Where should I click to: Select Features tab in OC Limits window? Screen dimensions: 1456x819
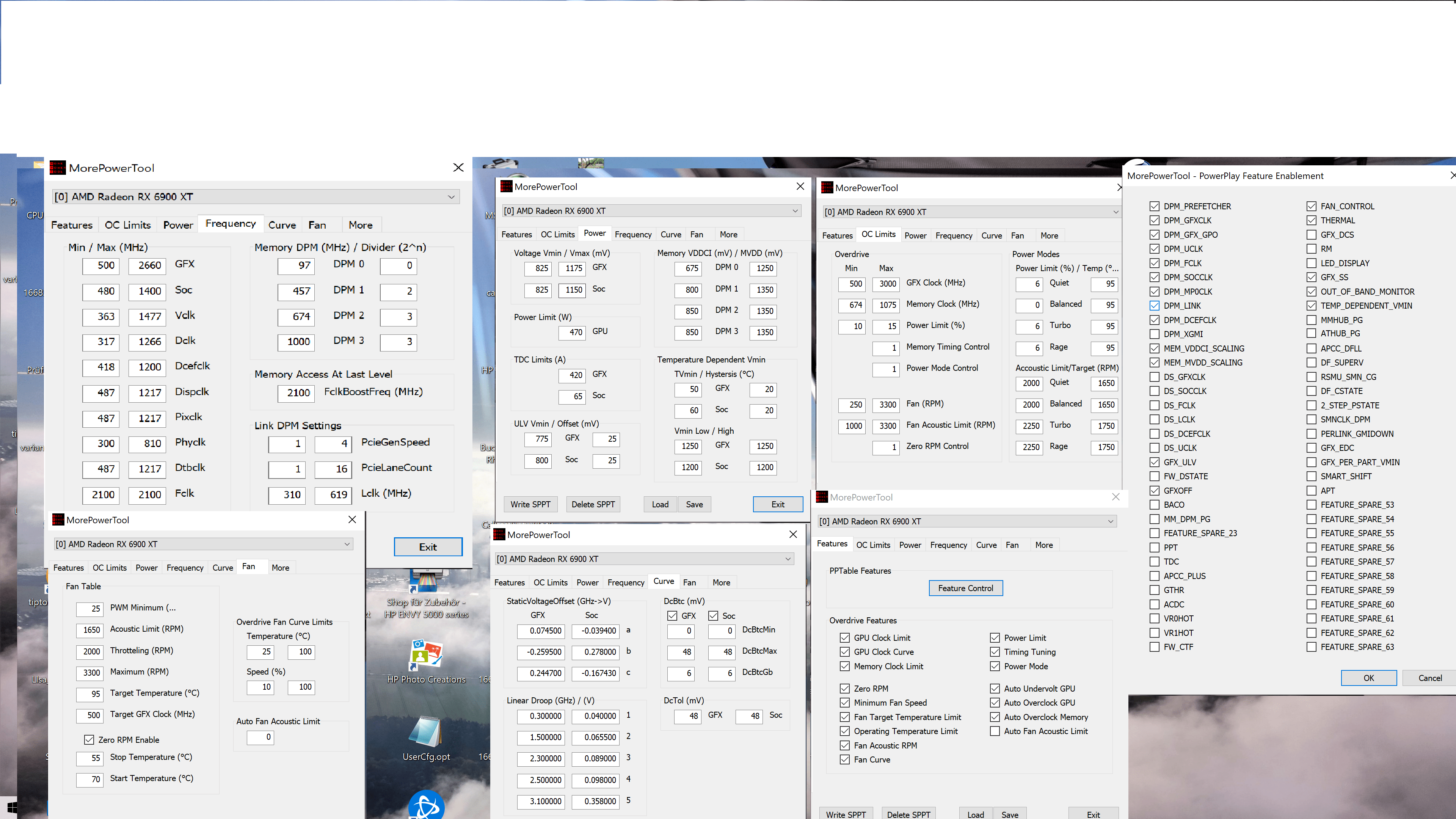tap(837, 236)
